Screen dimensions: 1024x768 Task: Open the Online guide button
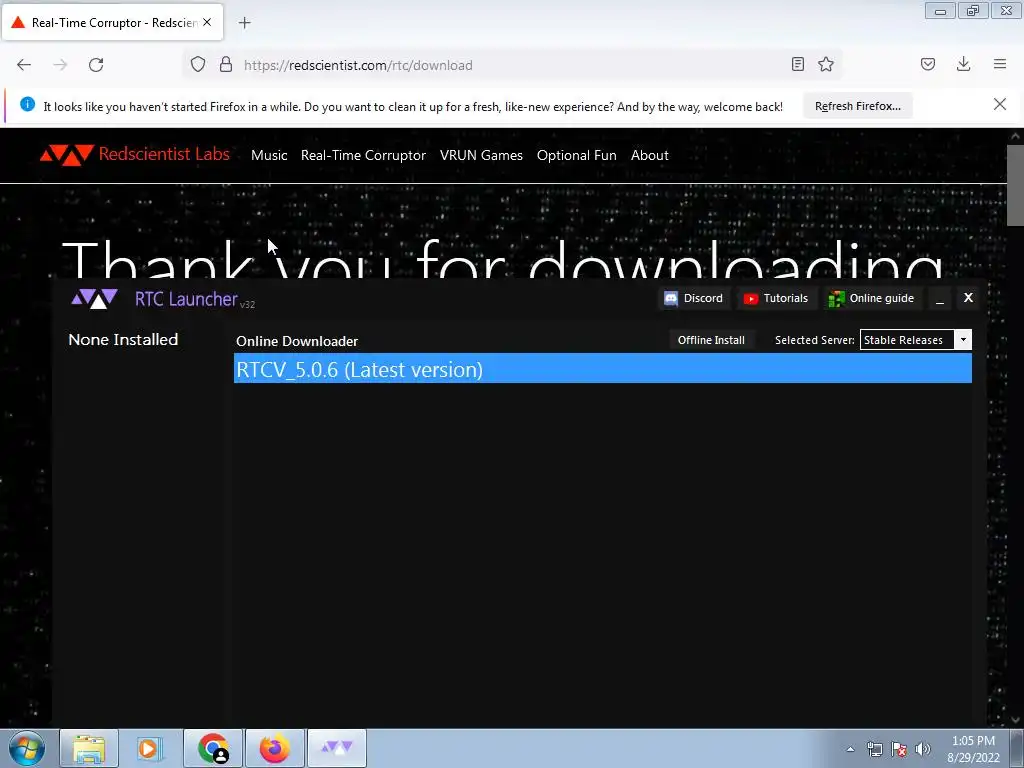(x=872, y=298)
